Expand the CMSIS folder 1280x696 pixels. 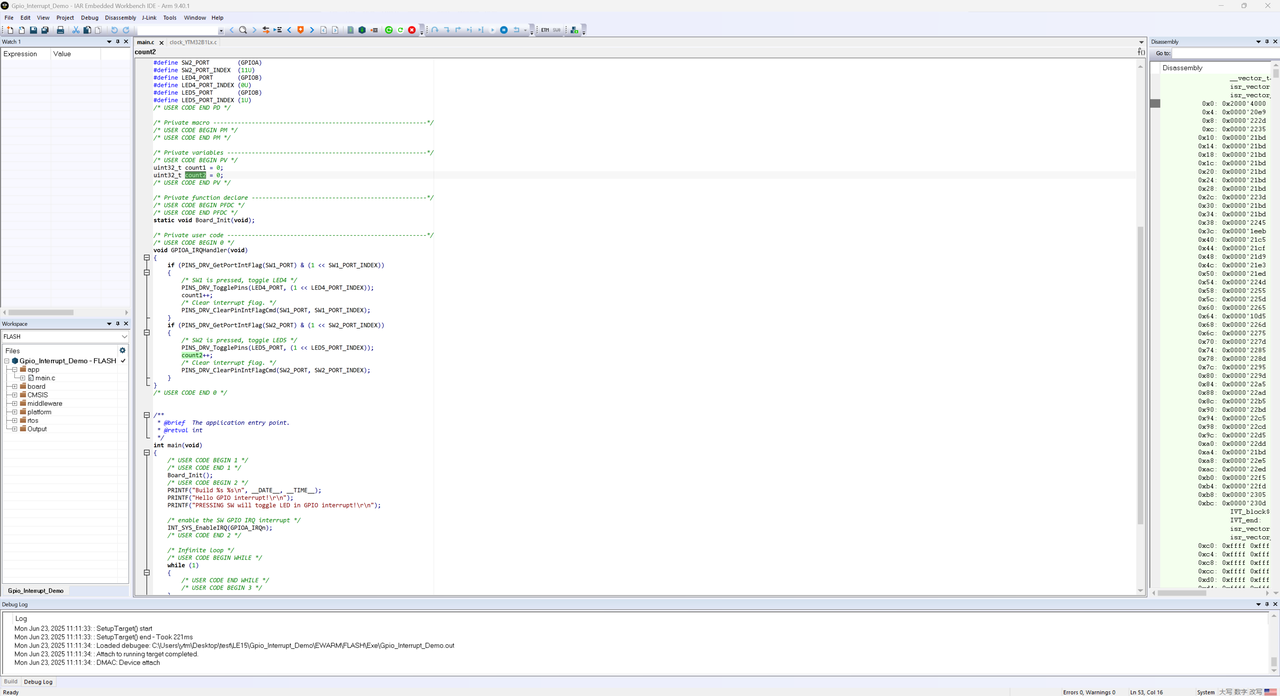pyautogui.click(x=15, y=395)
